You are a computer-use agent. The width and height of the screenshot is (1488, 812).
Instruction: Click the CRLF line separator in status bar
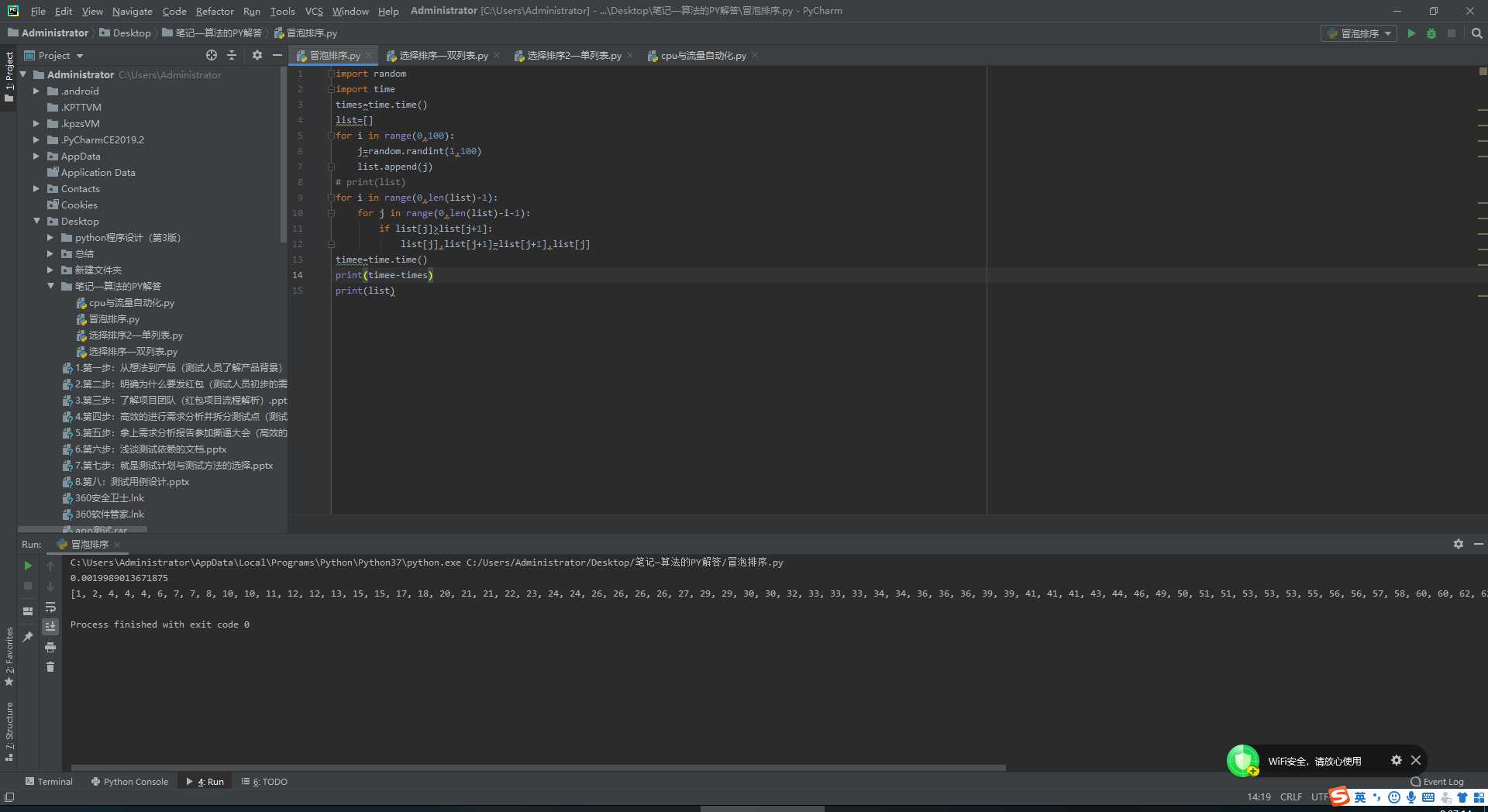pyautogui.click(x=1291, y=797)
